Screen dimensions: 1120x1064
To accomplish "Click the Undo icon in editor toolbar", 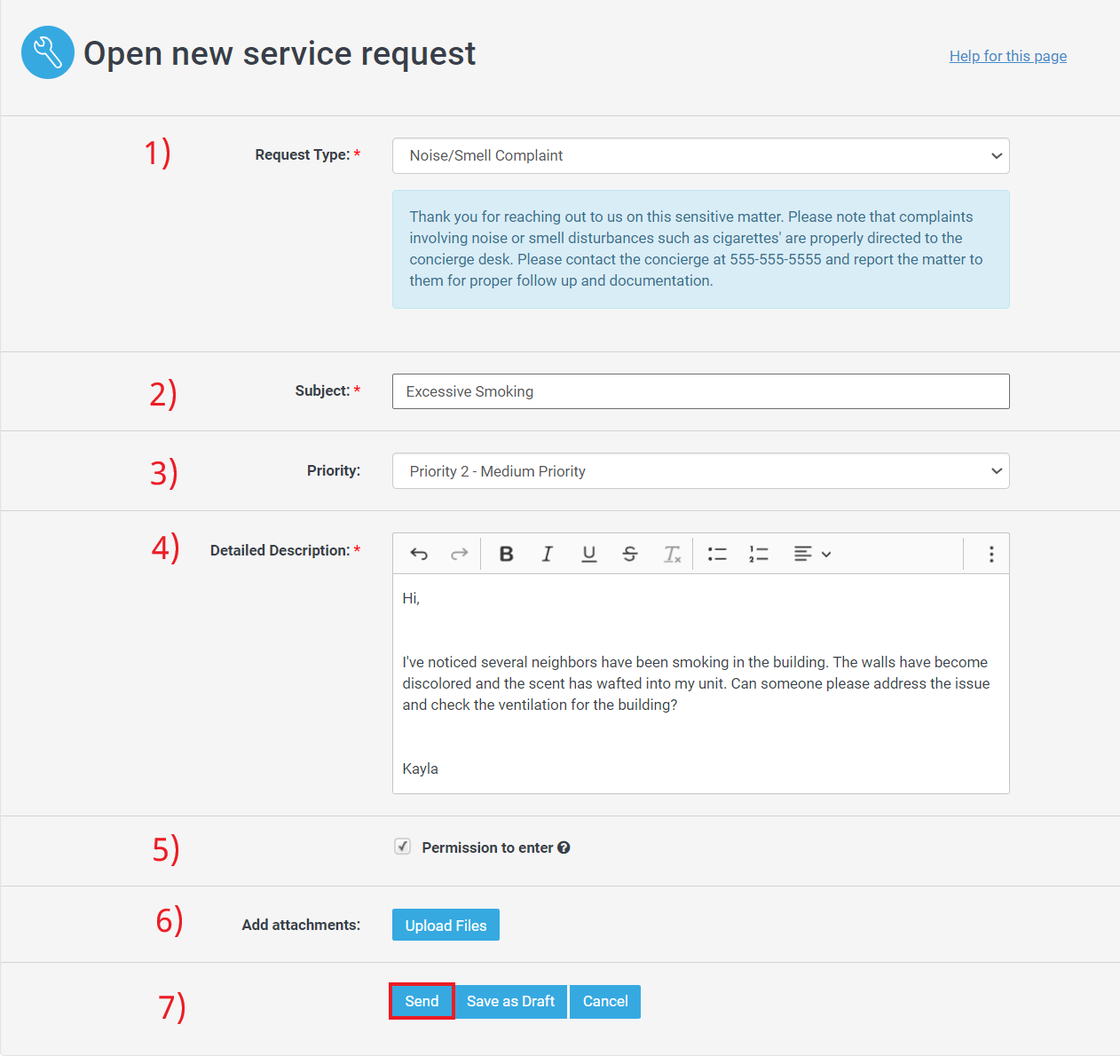I will pos(419,554).
